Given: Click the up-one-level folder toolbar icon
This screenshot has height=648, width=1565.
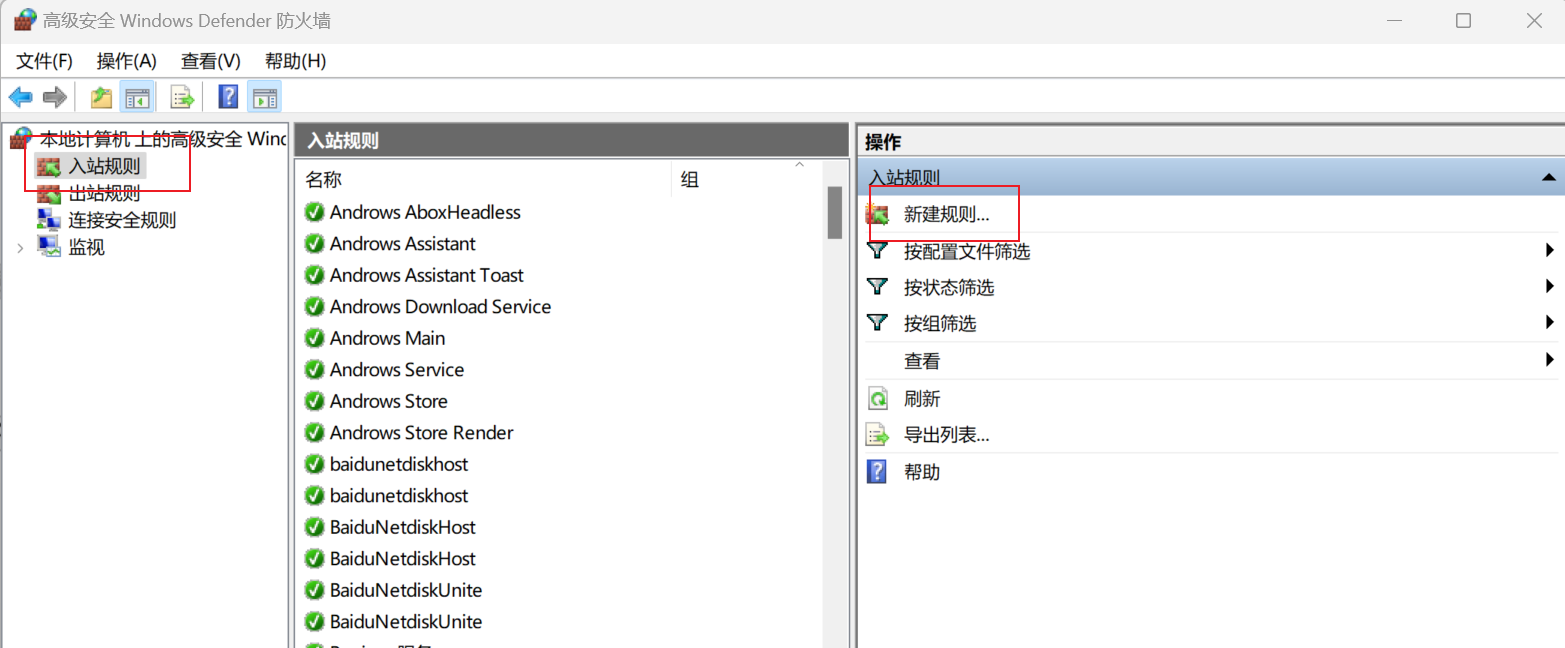Looking at the screenshot, I should (101, 97).
